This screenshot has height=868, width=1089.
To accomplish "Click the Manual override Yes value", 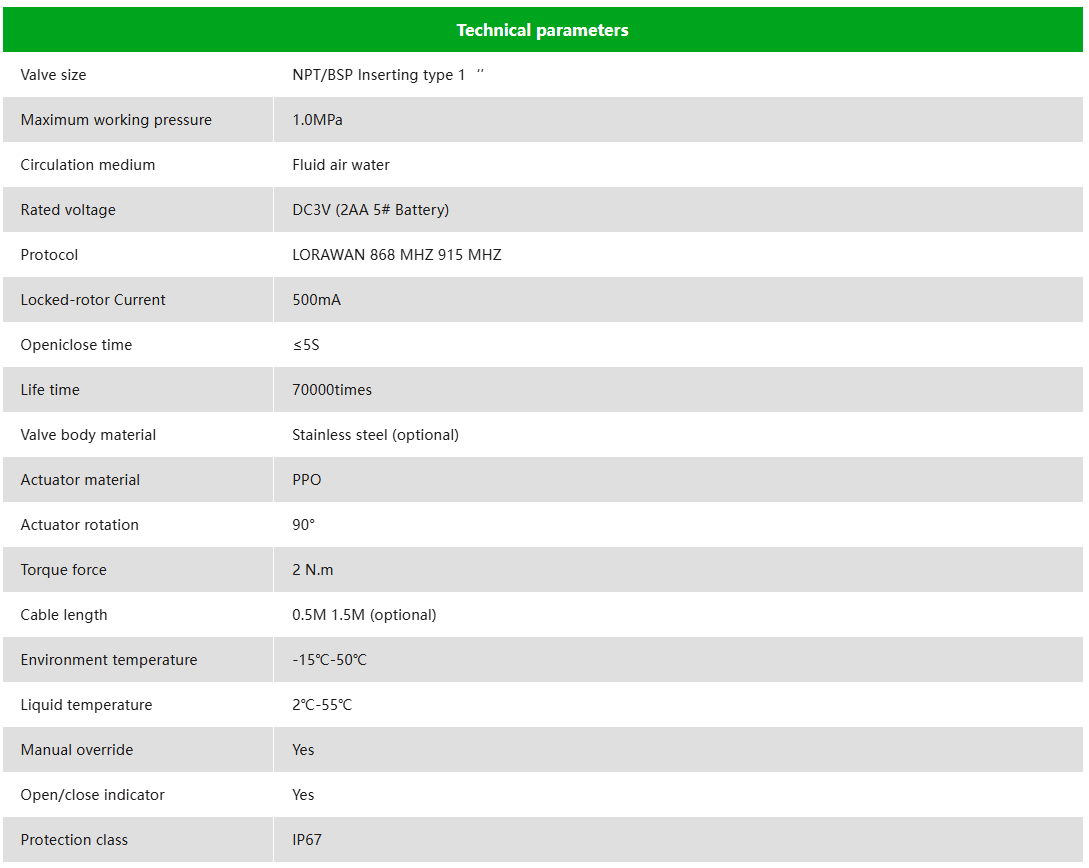I will point(304,750).
